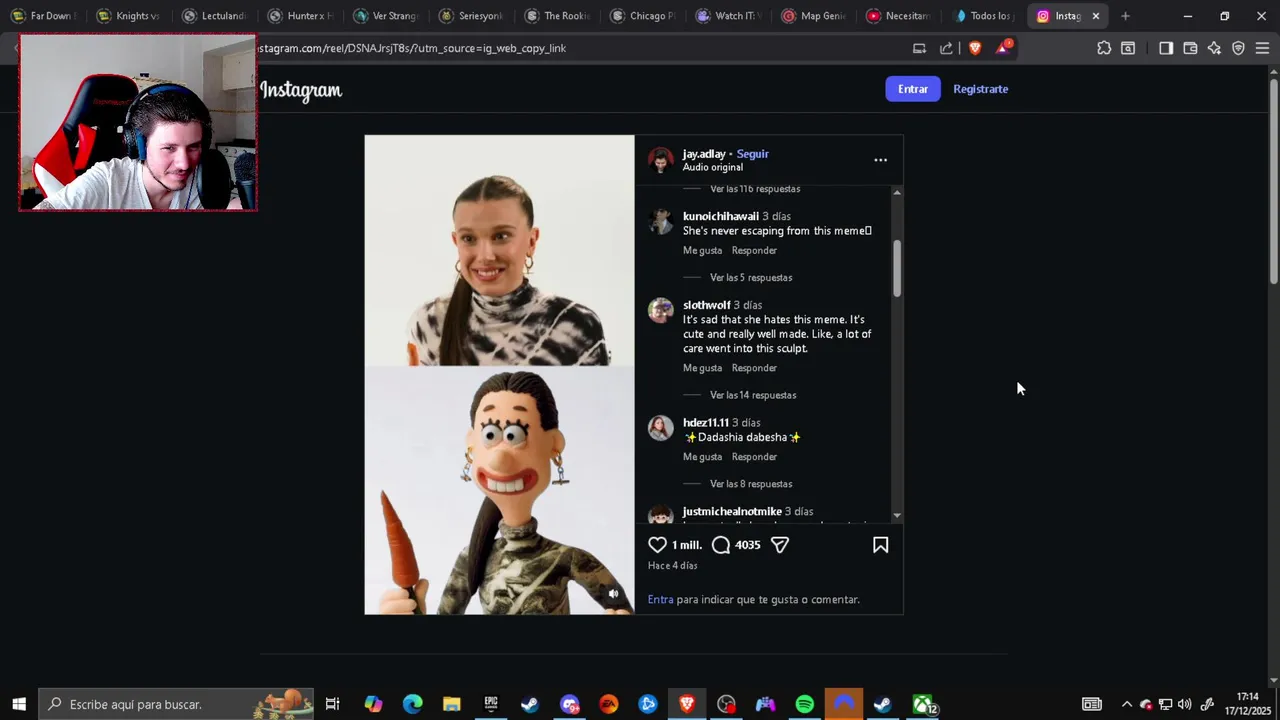
Task: Open Spotify from the taskbar
Action: 805,704
